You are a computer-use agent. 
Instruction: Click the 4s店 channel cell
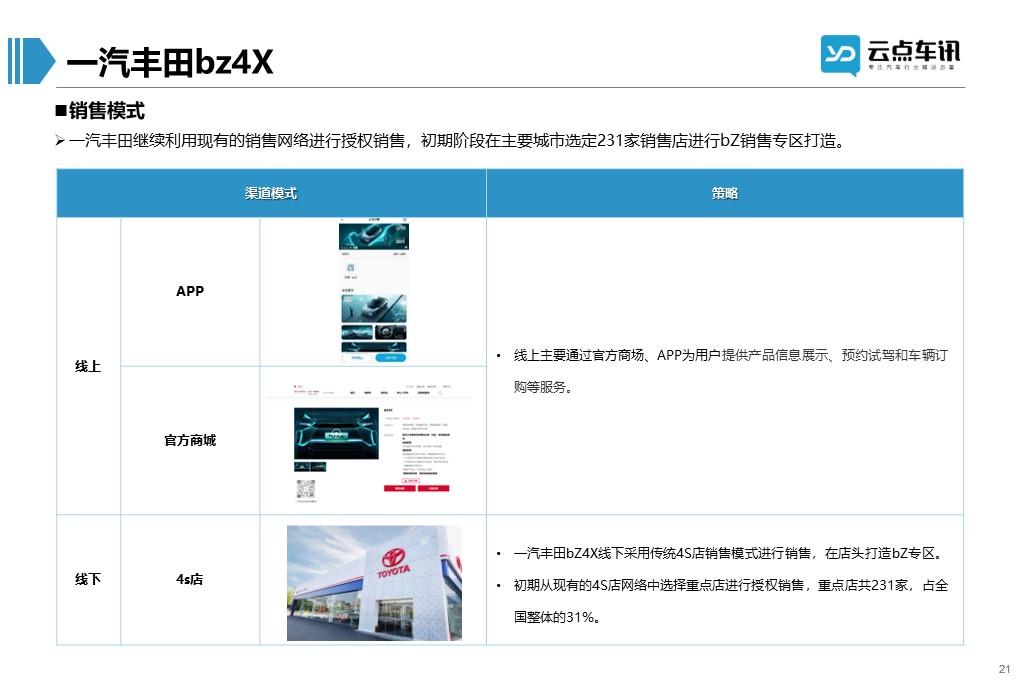[x=190, y=579]
